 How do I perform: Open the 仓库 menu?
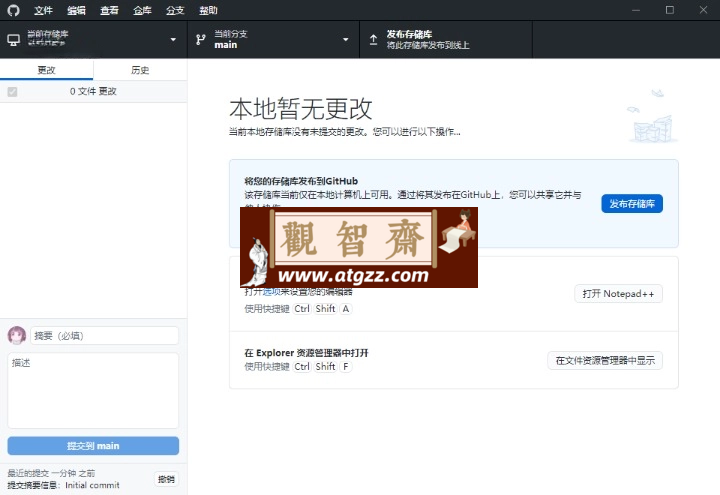(142, 10)
